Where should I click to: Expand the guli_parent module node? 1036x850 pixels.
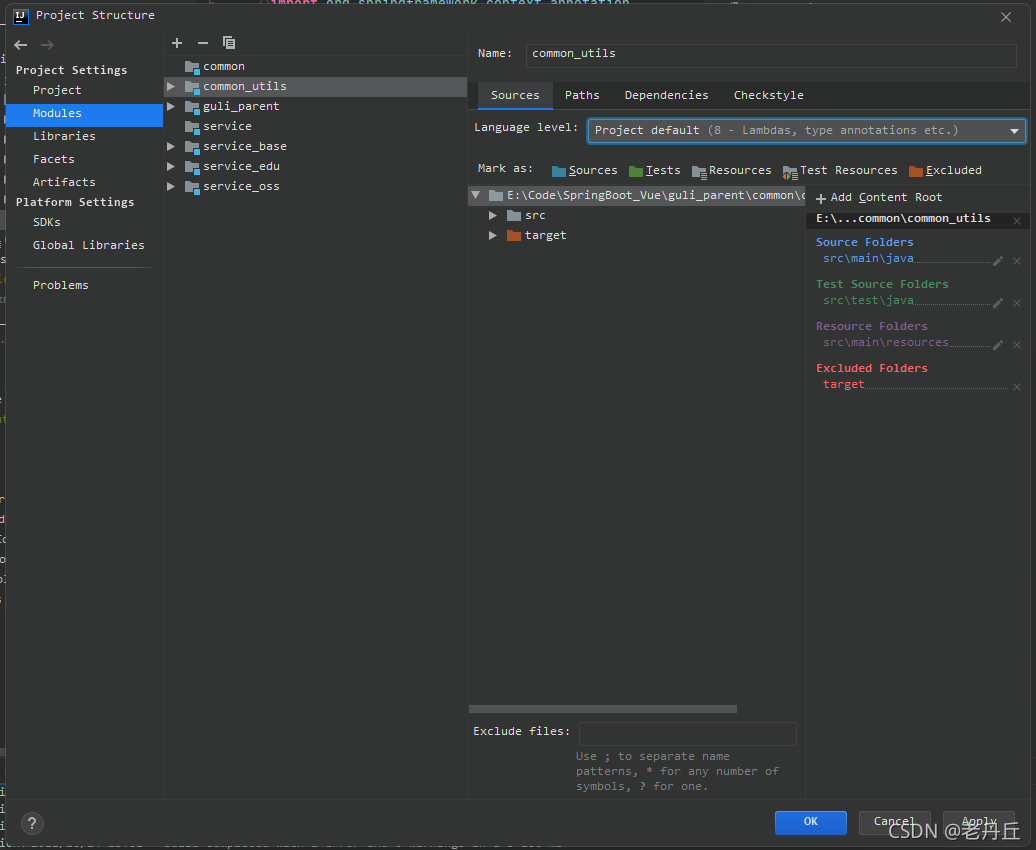point(170,106)
